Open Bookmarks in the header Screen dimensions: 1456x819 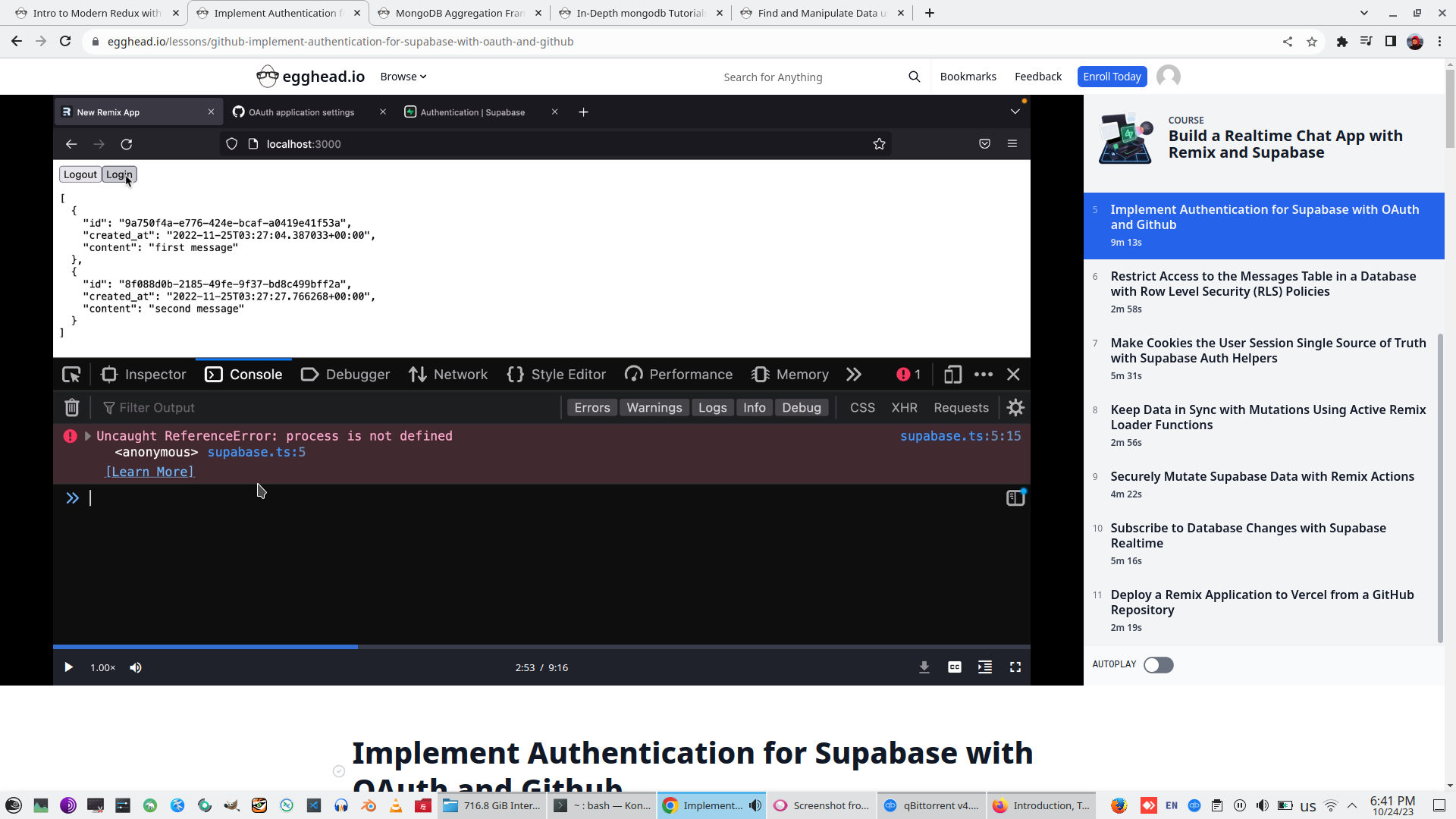tap(968, 77)
